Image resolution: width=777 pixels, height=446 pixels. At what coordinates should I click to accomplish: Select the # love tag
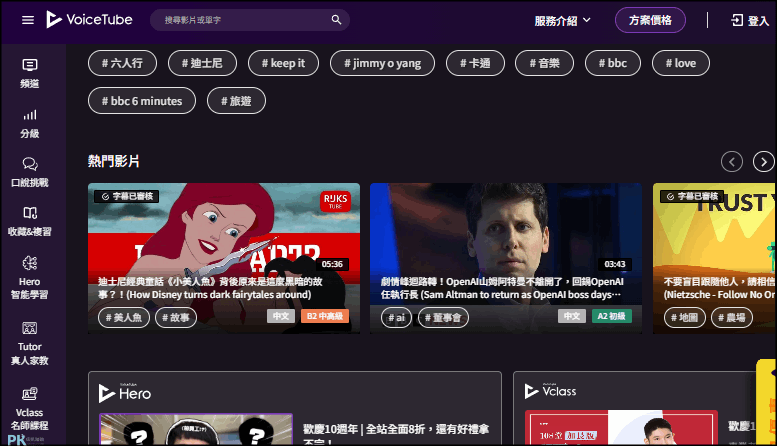[681, 63]
